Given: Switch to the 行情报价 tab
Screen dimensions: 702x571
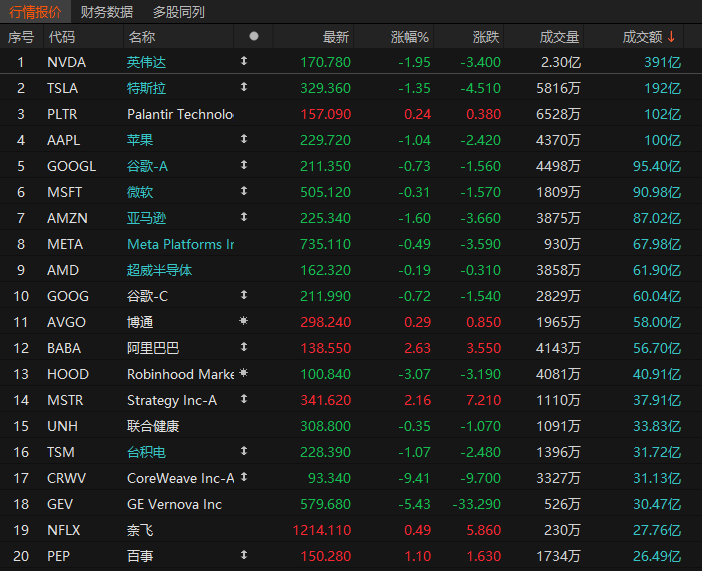Looking at the screenshot, I should click(35, 12).
